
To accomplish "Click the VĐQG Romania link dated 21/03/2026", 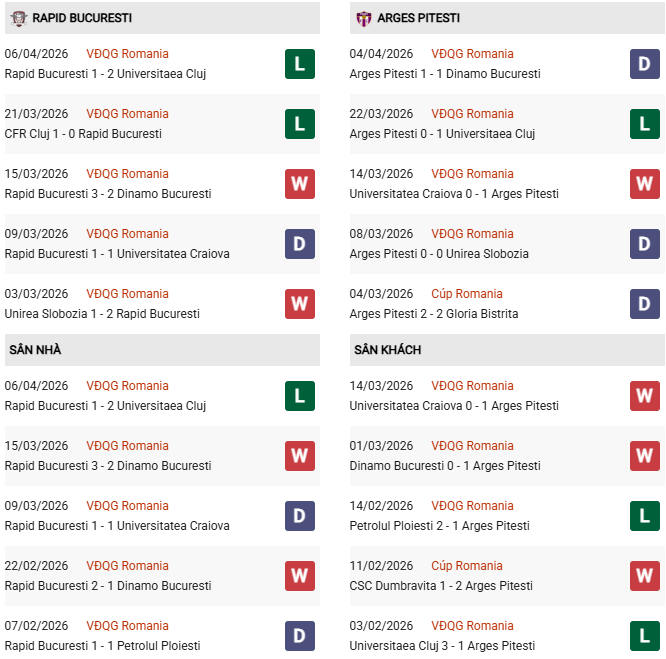I will 127,114.
